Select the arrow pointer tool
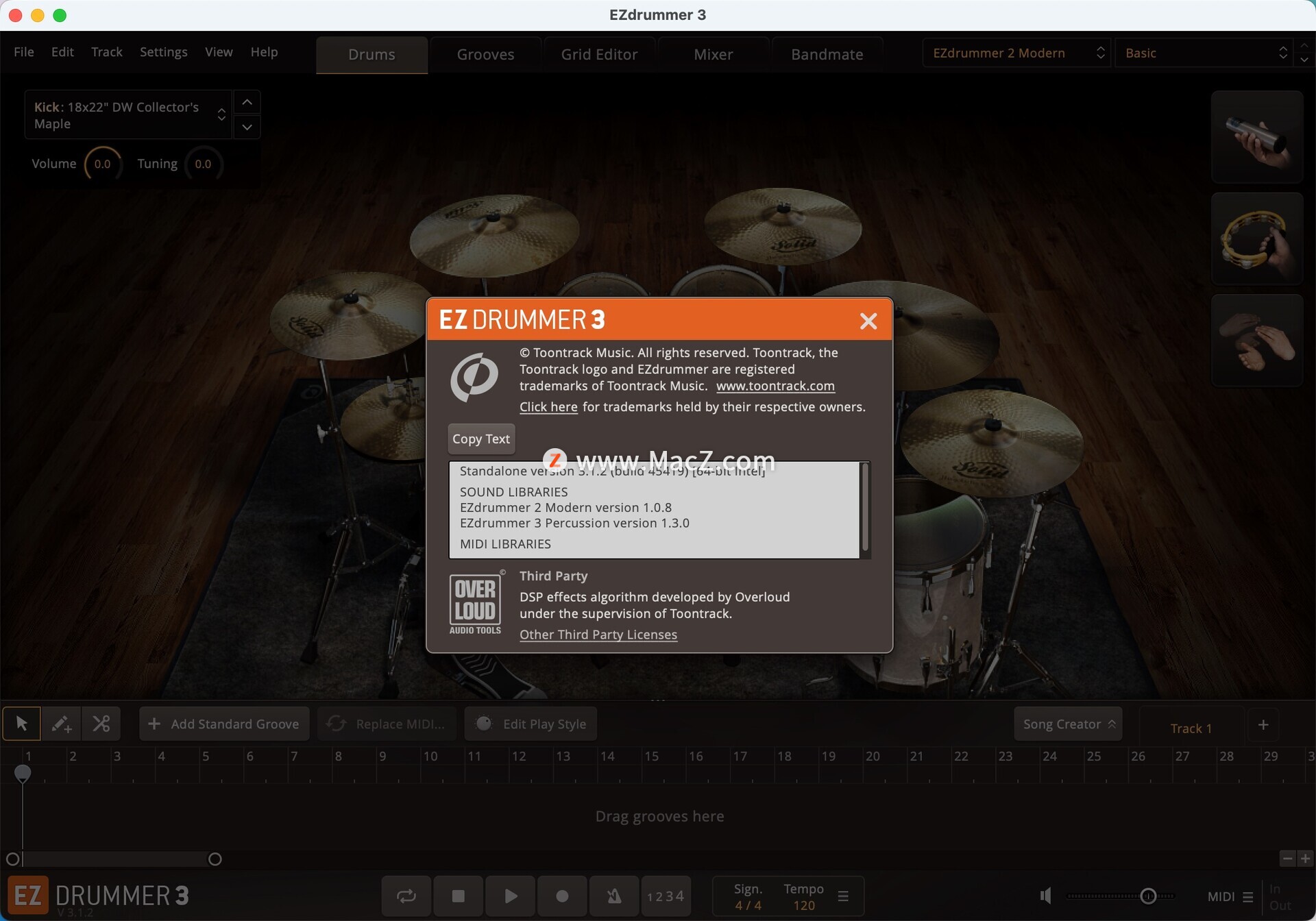This screenshot has width=1316, height=921. click(x=21, y=724)
